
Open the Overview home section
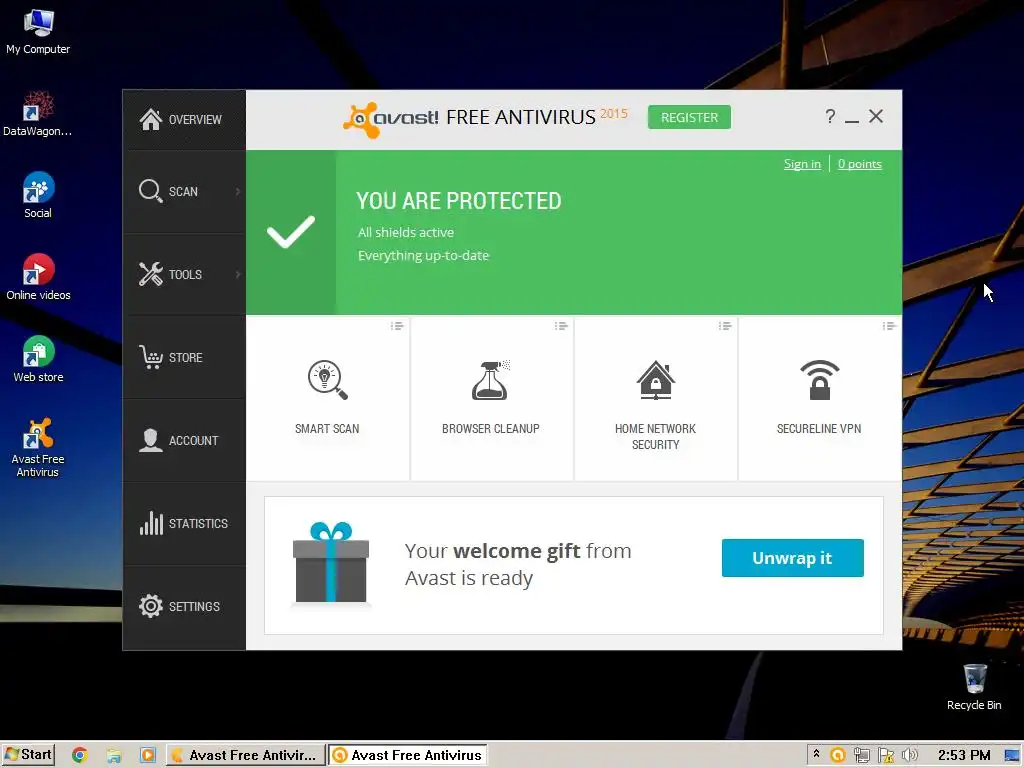tap(184, 120)
